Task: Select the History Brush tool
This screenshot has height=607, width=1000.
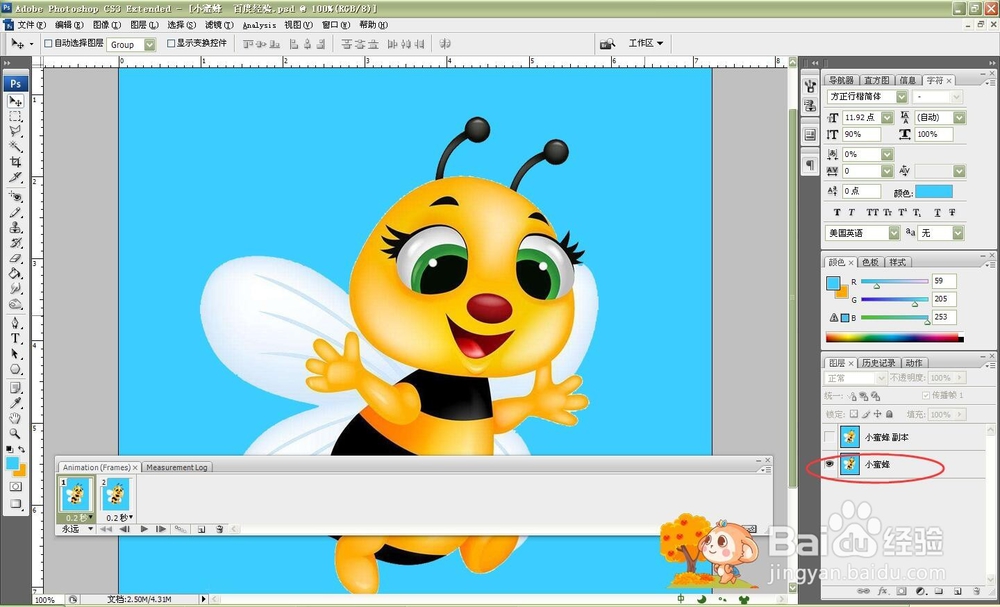Action: click(15, 243)
